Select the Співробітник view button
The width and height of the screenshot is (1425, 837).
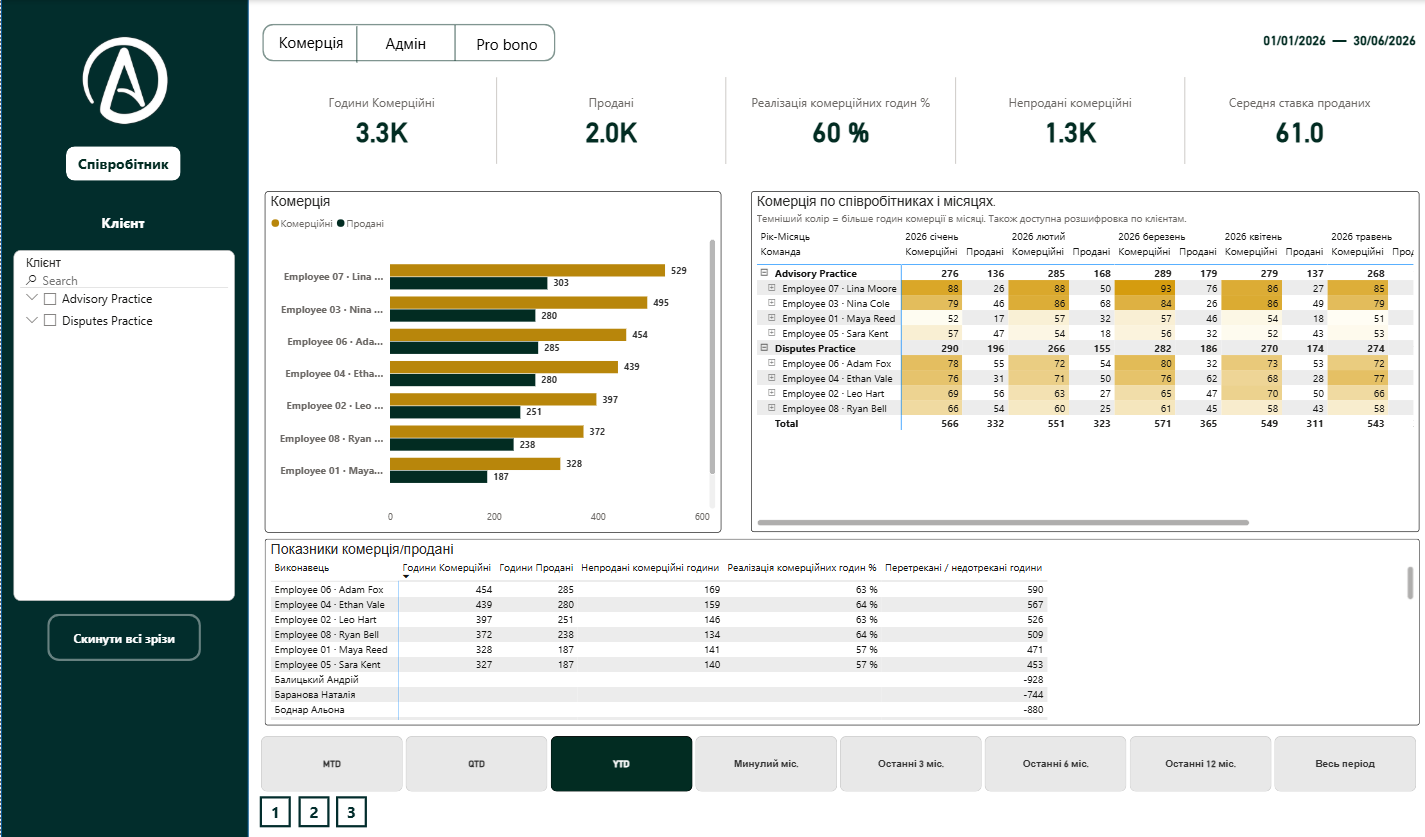tap(123, 163)
